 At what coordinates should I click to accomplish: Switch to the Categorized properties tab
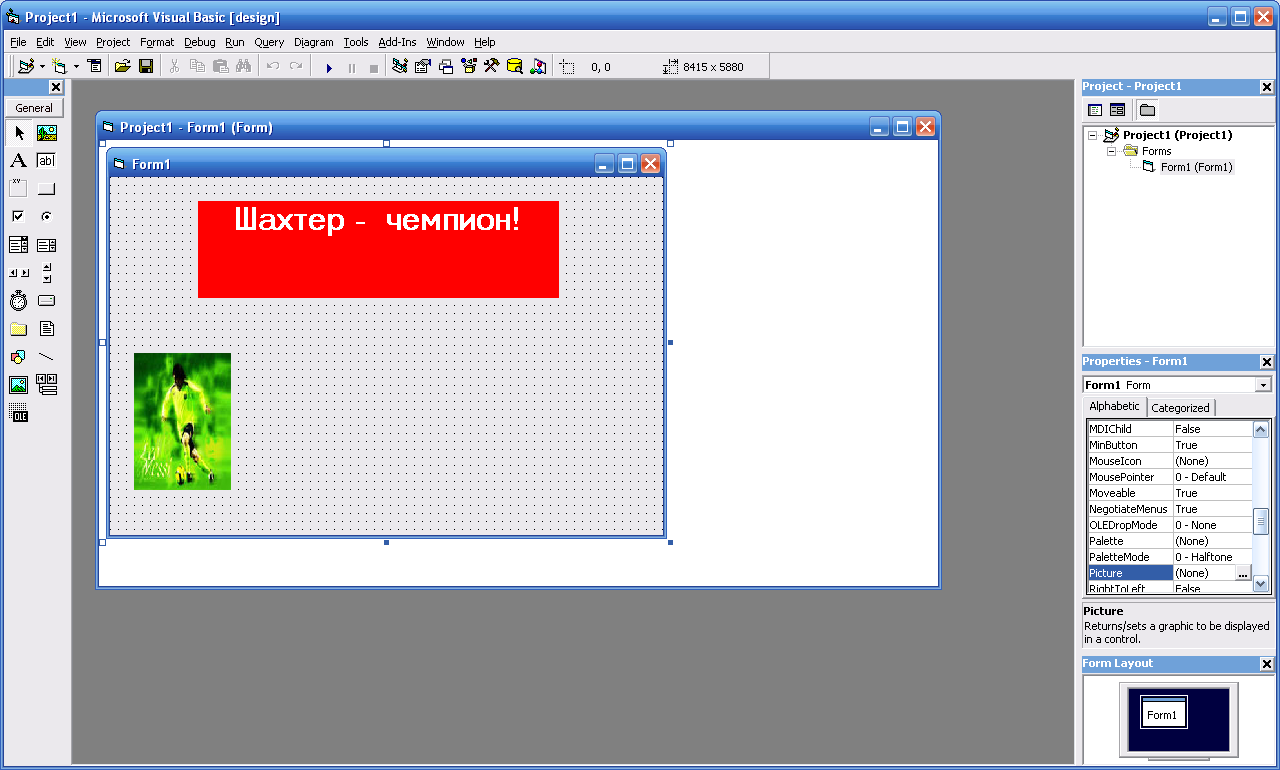click(1180, 408)
